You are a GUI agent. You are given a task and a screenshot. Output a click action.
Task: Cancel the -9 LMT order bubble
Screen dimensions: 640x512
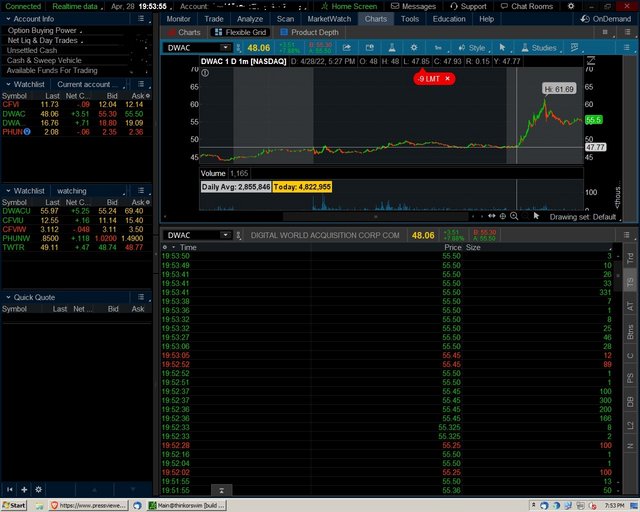pos(448,78)
